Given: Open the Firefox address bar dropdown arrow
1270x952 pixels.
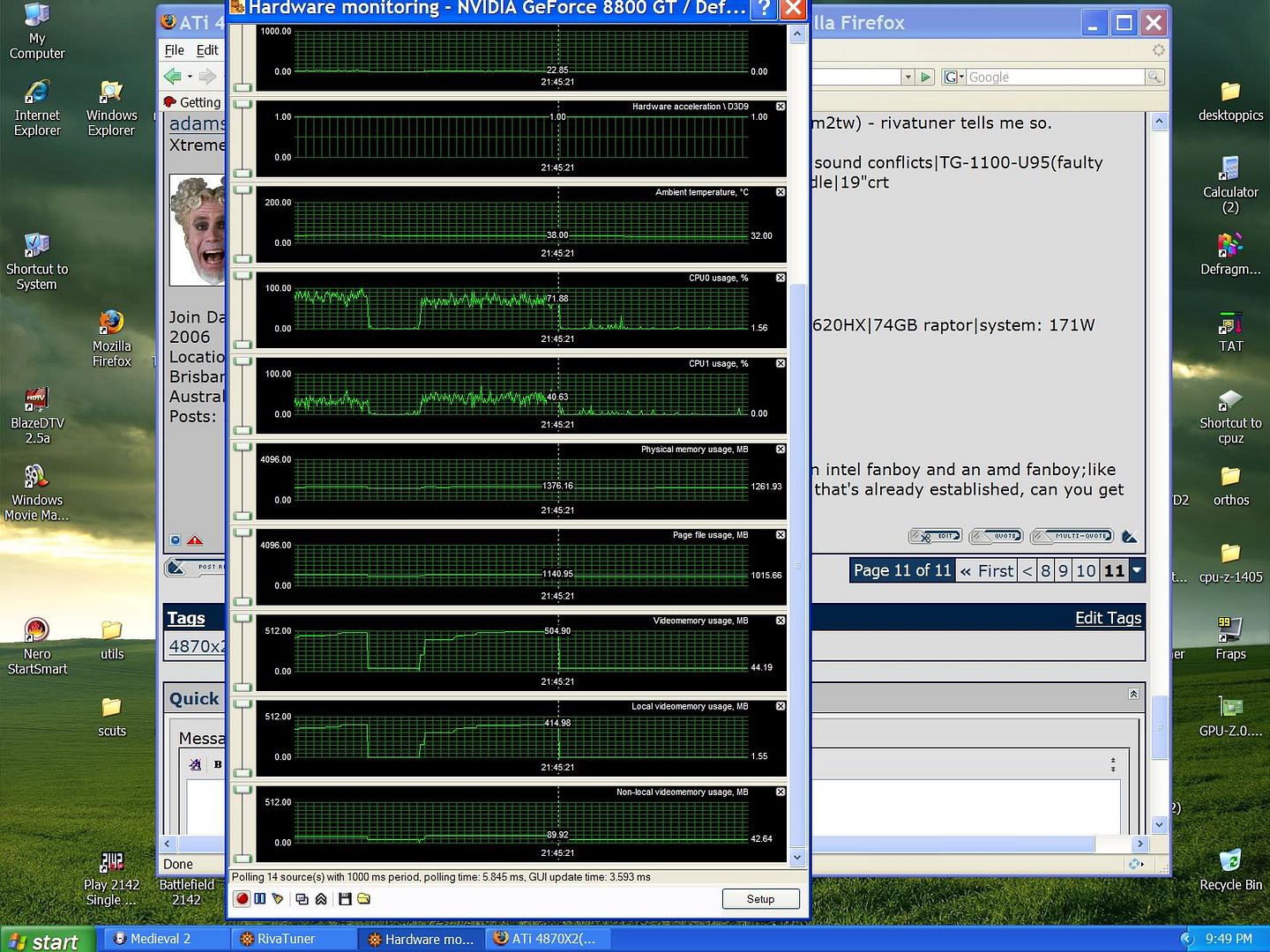Looking at the screenshot, I should coord(908,78).
